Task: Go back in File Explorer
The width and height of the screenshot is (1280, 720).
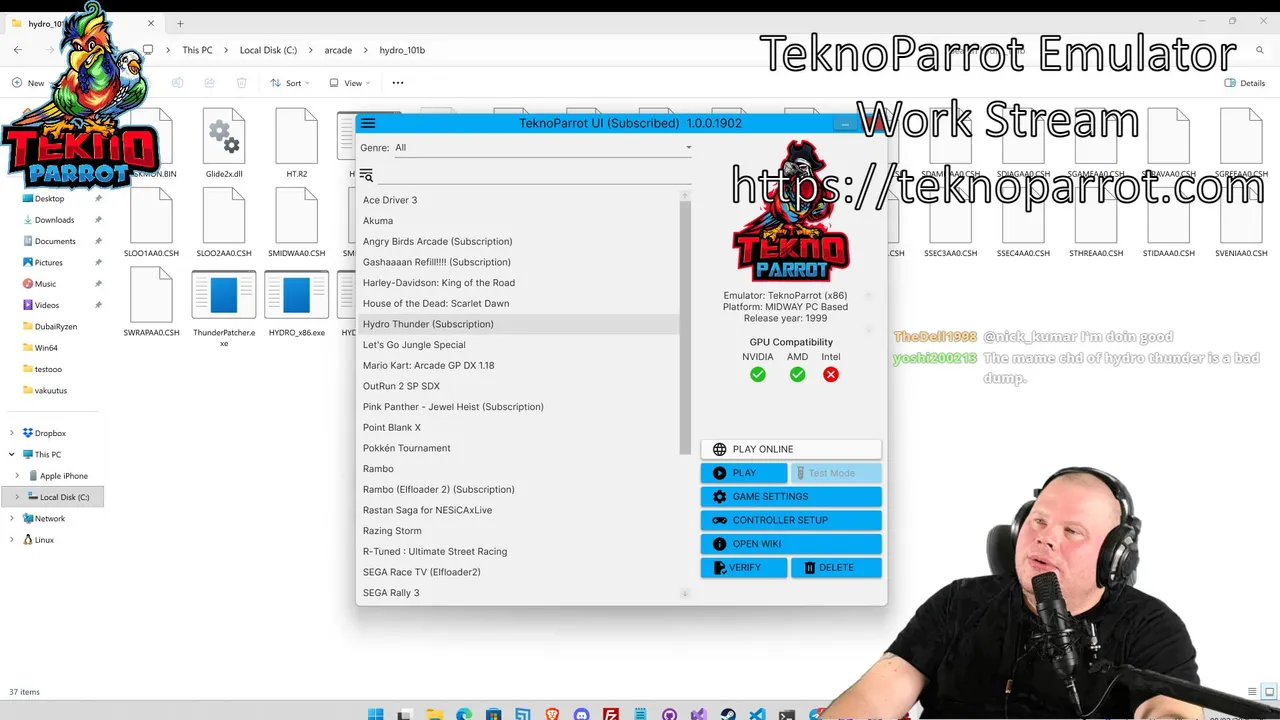Action: pos(18,50)
